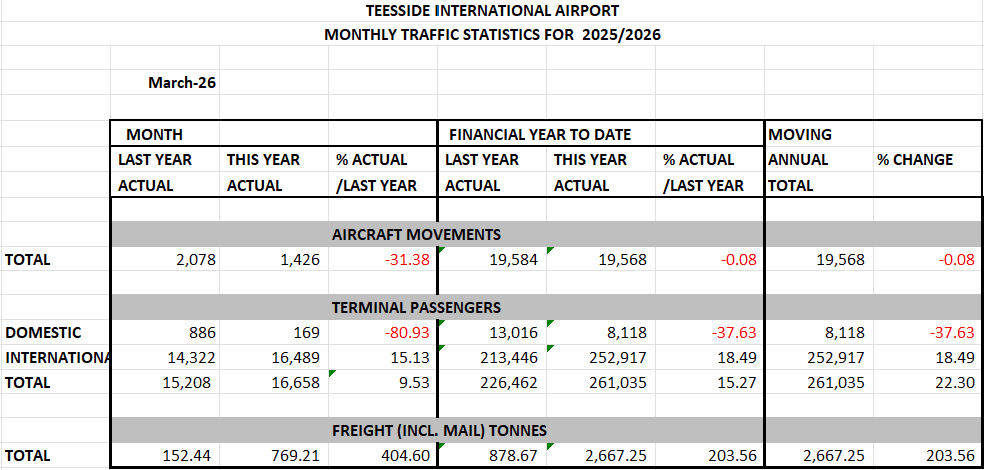Select 2,667.25 in the financial year column
The height and width of the screenshot is (470, 984).
point(601,456)
